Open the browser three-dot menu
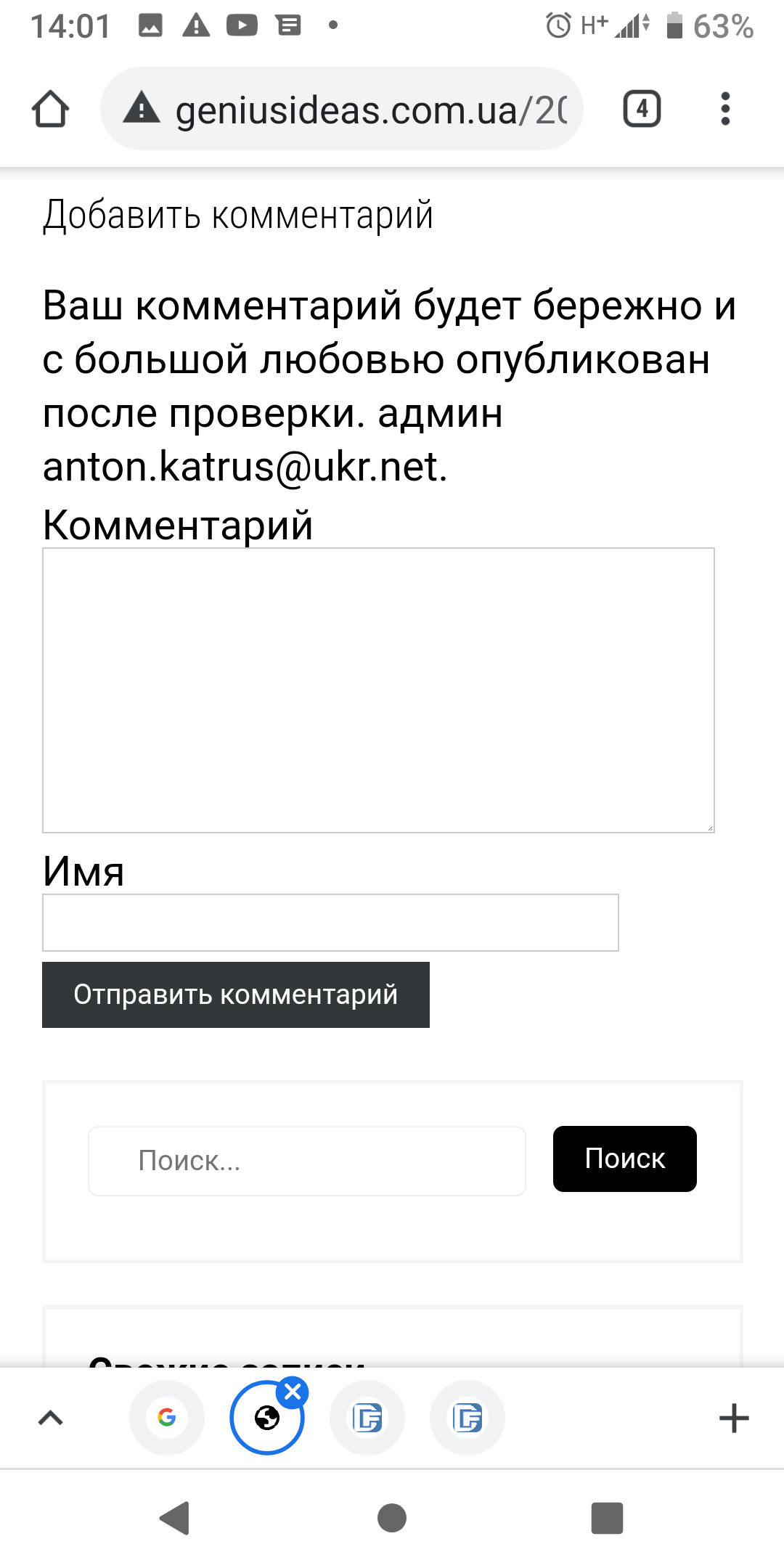The height and width of the screenshot is (1568, 784). coord(724,110)
